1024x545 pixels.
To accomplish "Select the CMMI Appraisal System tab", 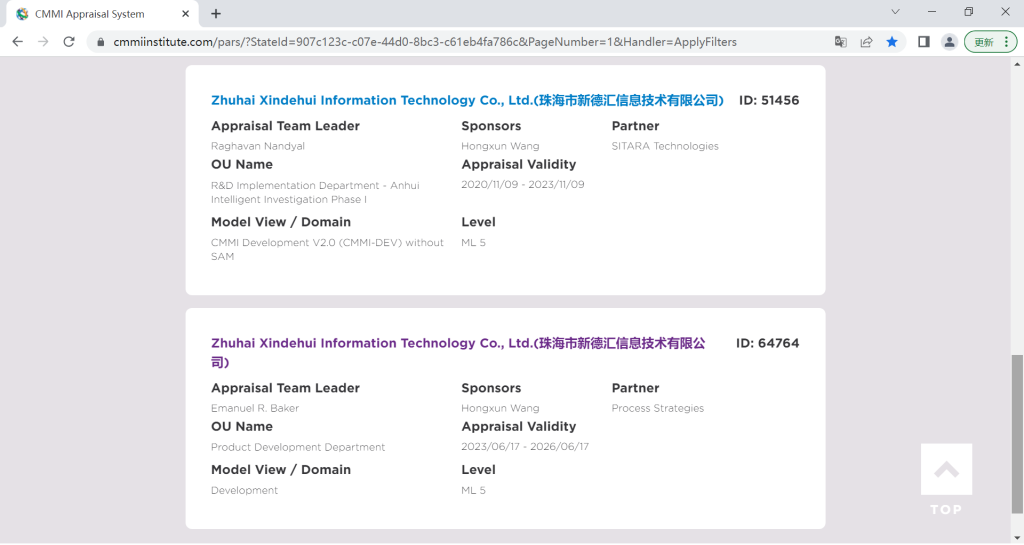I will tap(101, 14).
